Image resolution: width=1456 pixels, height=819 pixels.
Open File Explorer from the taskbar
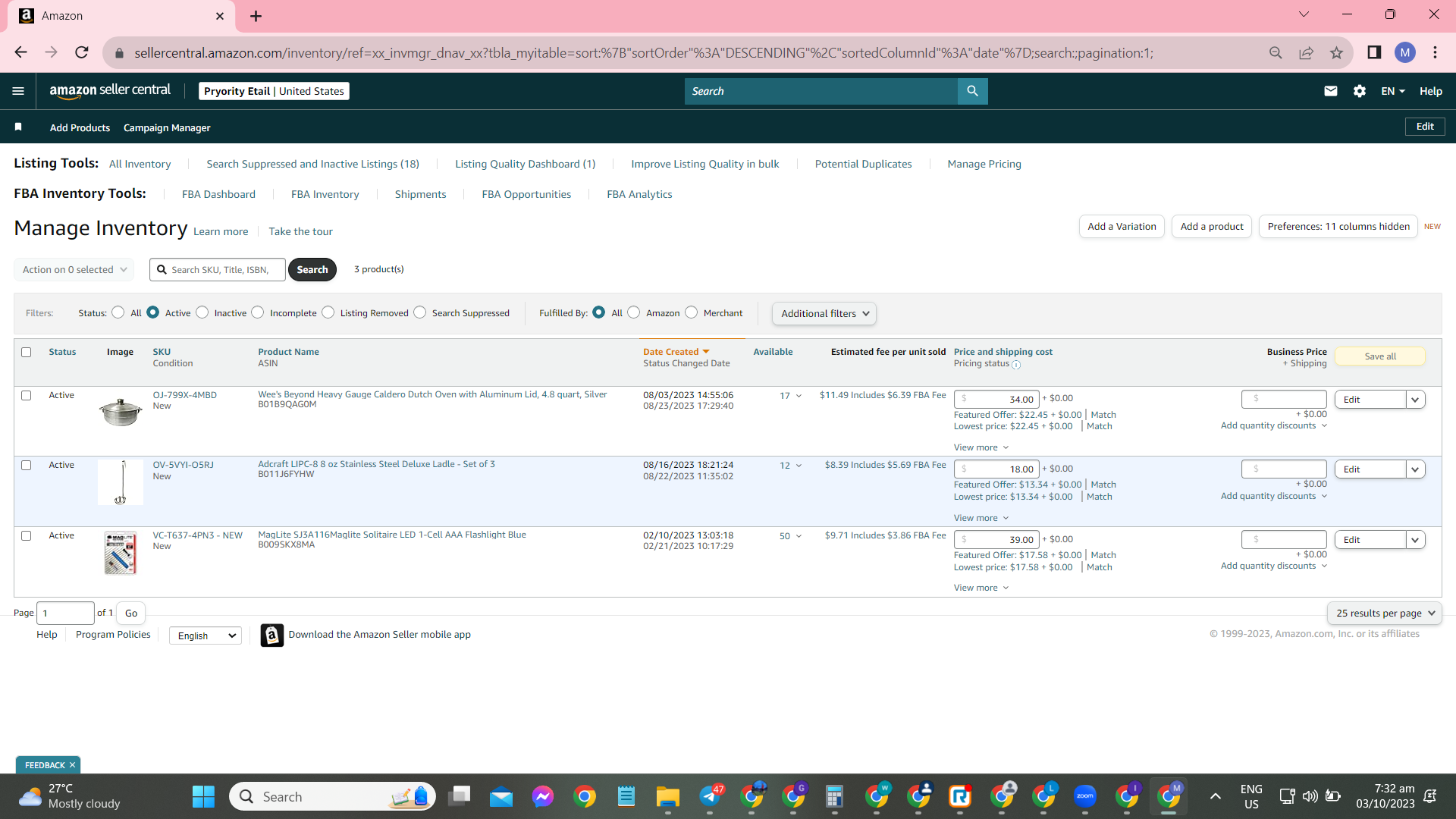(x=668, y=796)
